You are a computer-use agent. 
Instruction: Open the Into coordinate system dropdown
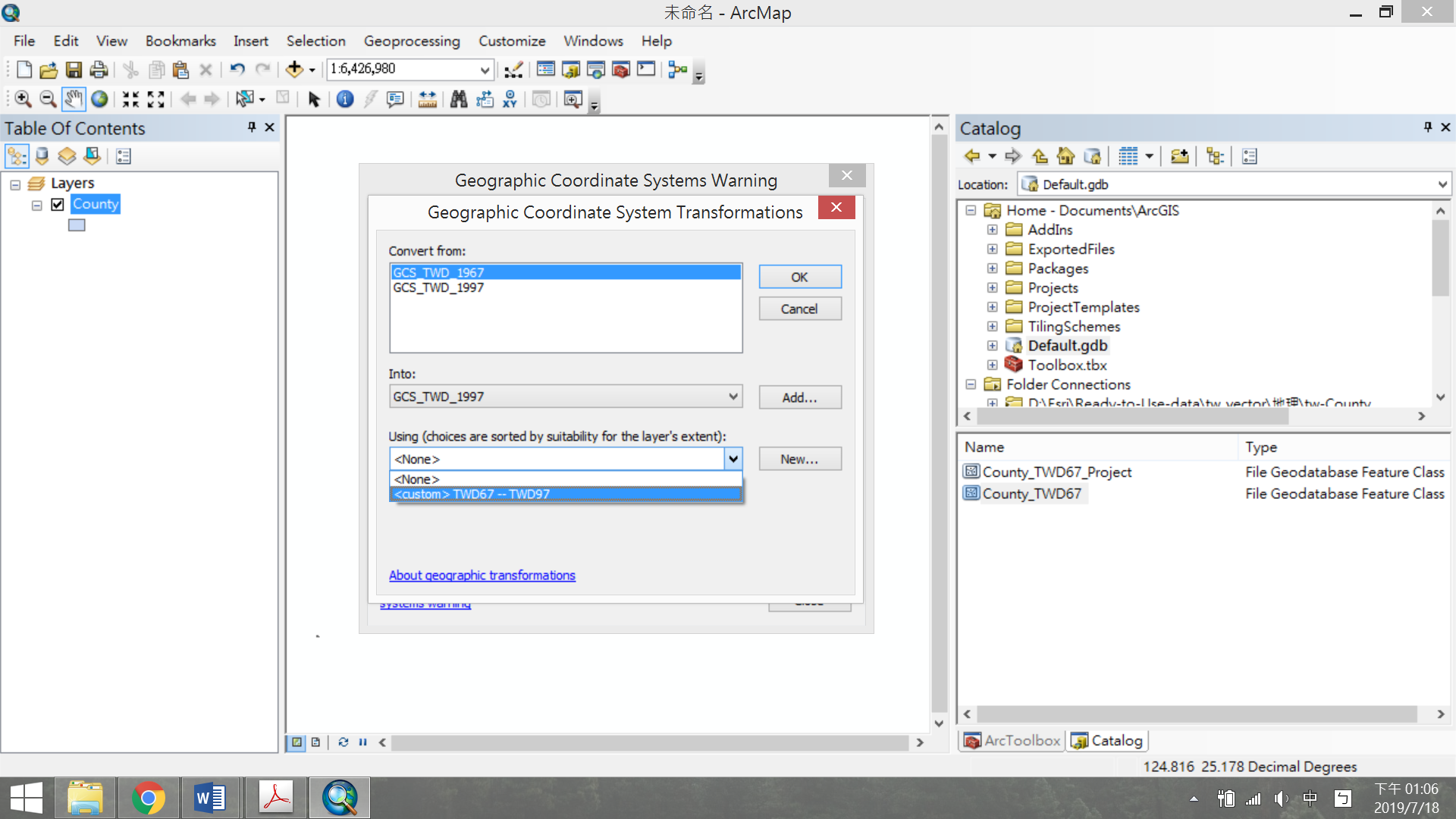click(733, 397)
